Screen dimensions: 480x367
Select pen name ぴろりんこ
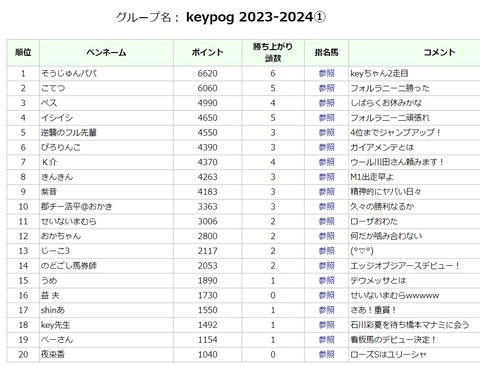[61, 147]
